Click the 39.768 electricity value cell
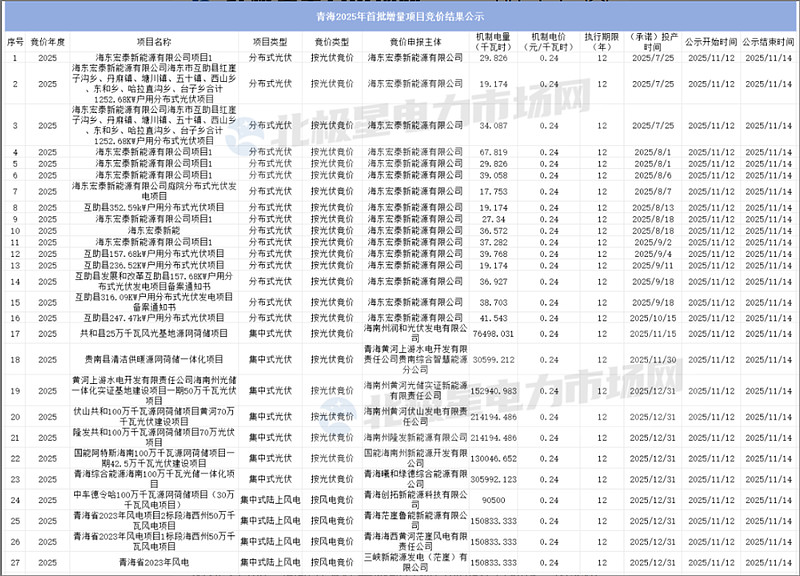This screenshot has height=576, width=800. [x=493, y=254]
